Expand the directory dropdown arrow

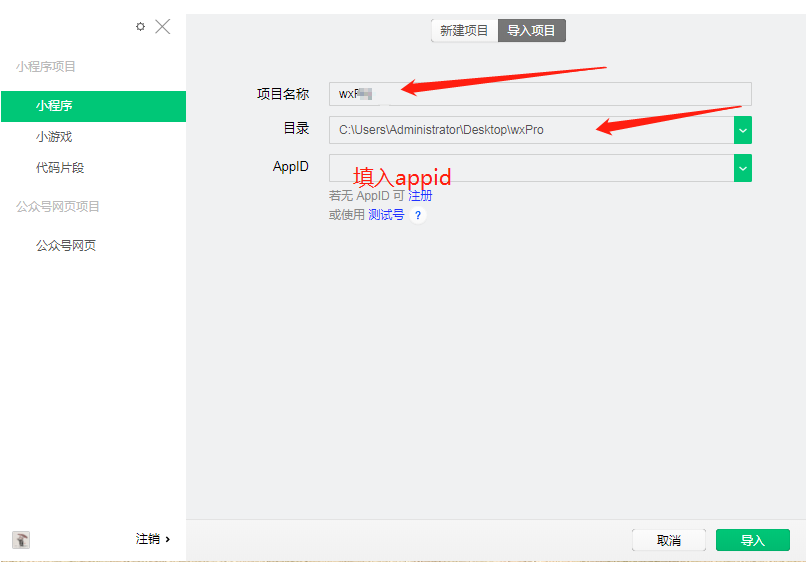pyautogui.click(x=743, y=130)
